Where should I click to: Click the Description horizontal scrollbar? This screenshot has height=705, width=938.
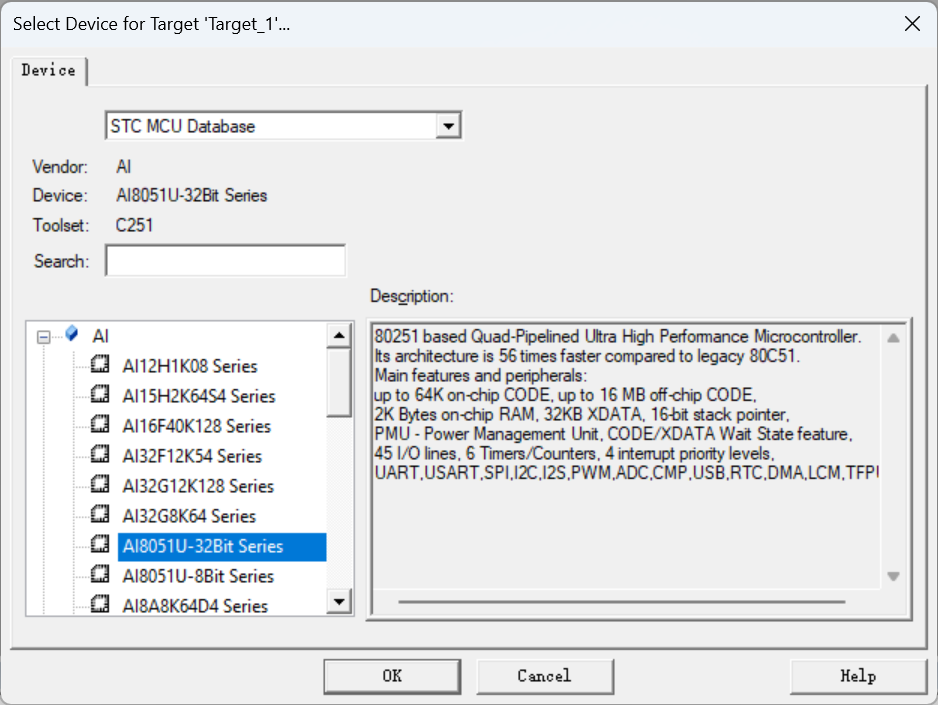tap(622, 602)
